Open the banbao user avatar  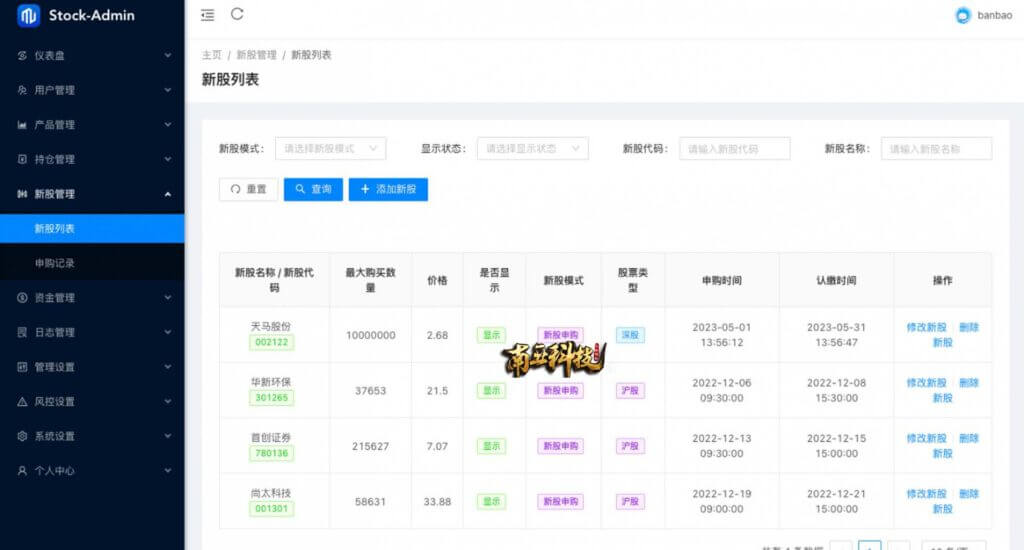(963, 15)
